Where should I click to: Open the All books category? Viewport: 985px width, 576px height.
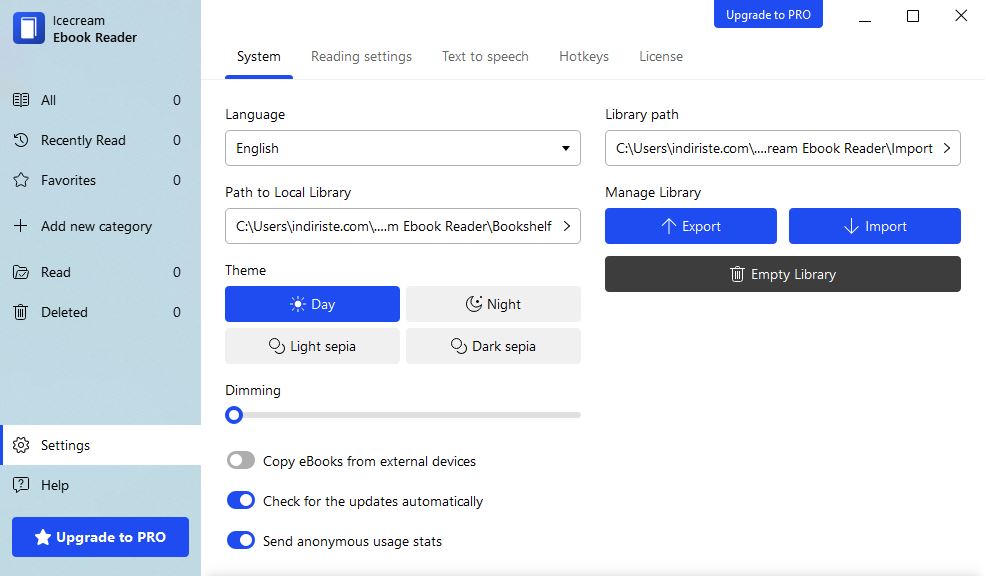tap(101, 100)
